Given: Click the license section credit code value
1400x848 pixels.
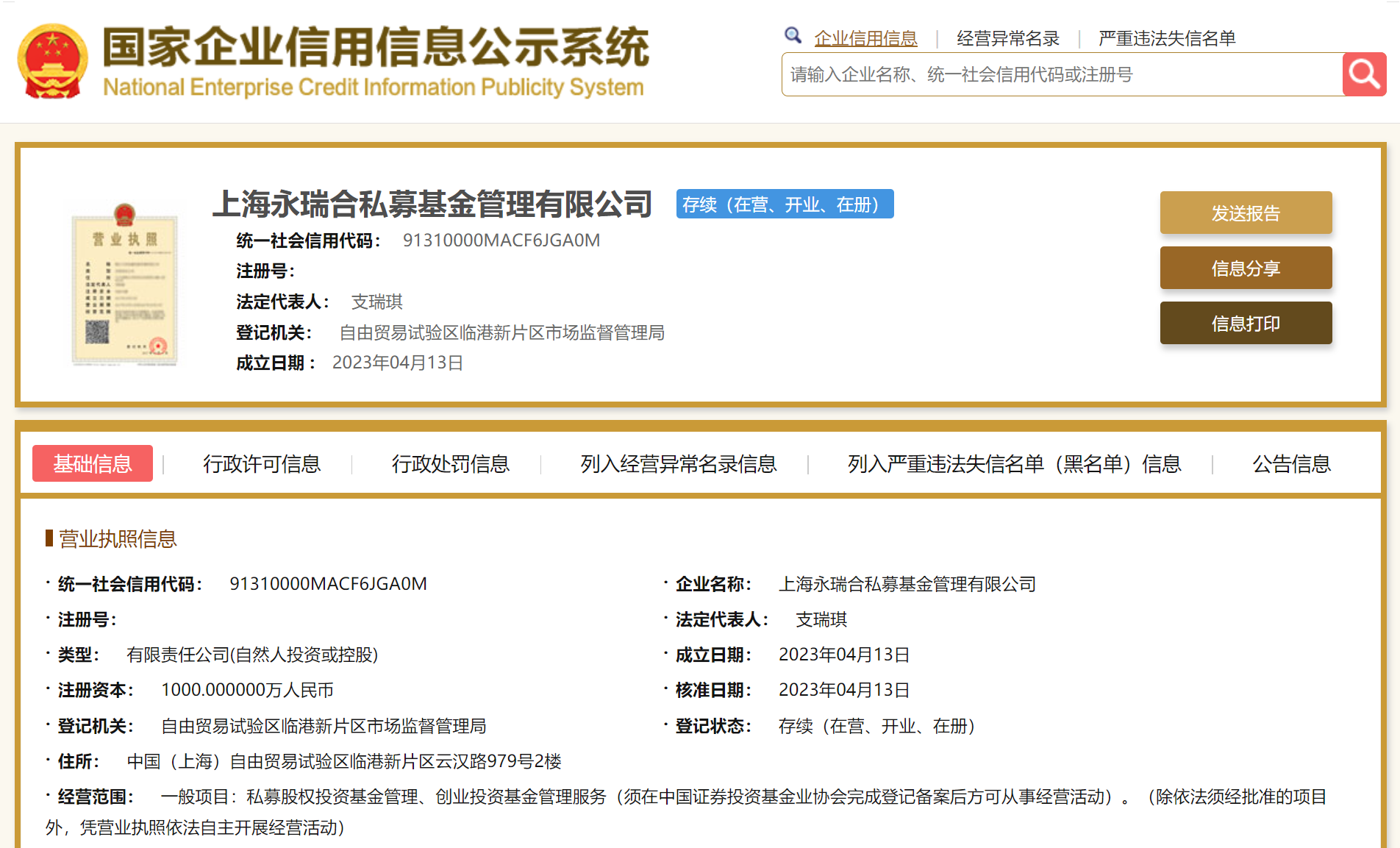Looking at the screenshot, I should pos(328,584).
